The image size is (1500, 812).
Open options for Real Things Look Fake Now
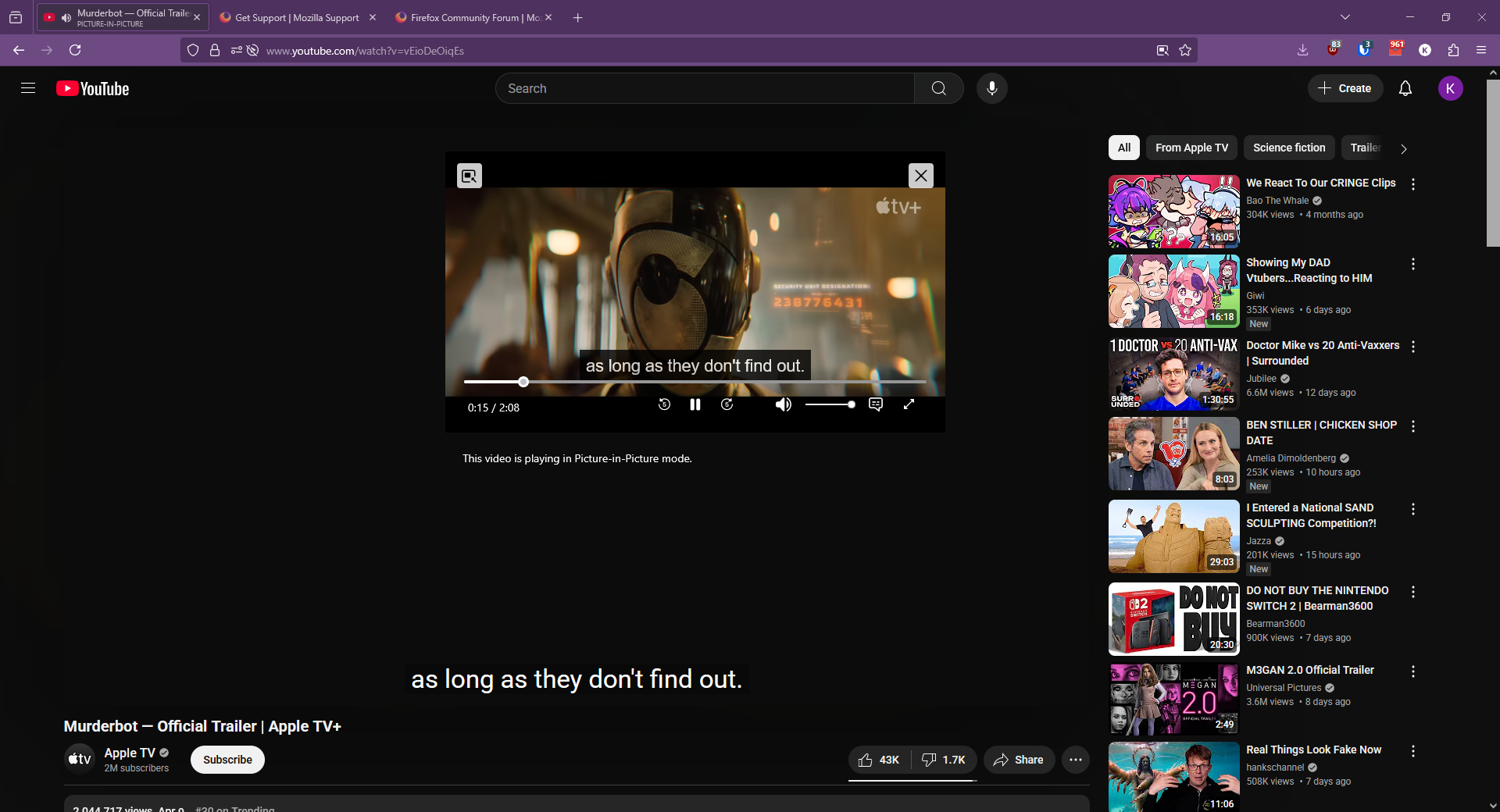1412,751
